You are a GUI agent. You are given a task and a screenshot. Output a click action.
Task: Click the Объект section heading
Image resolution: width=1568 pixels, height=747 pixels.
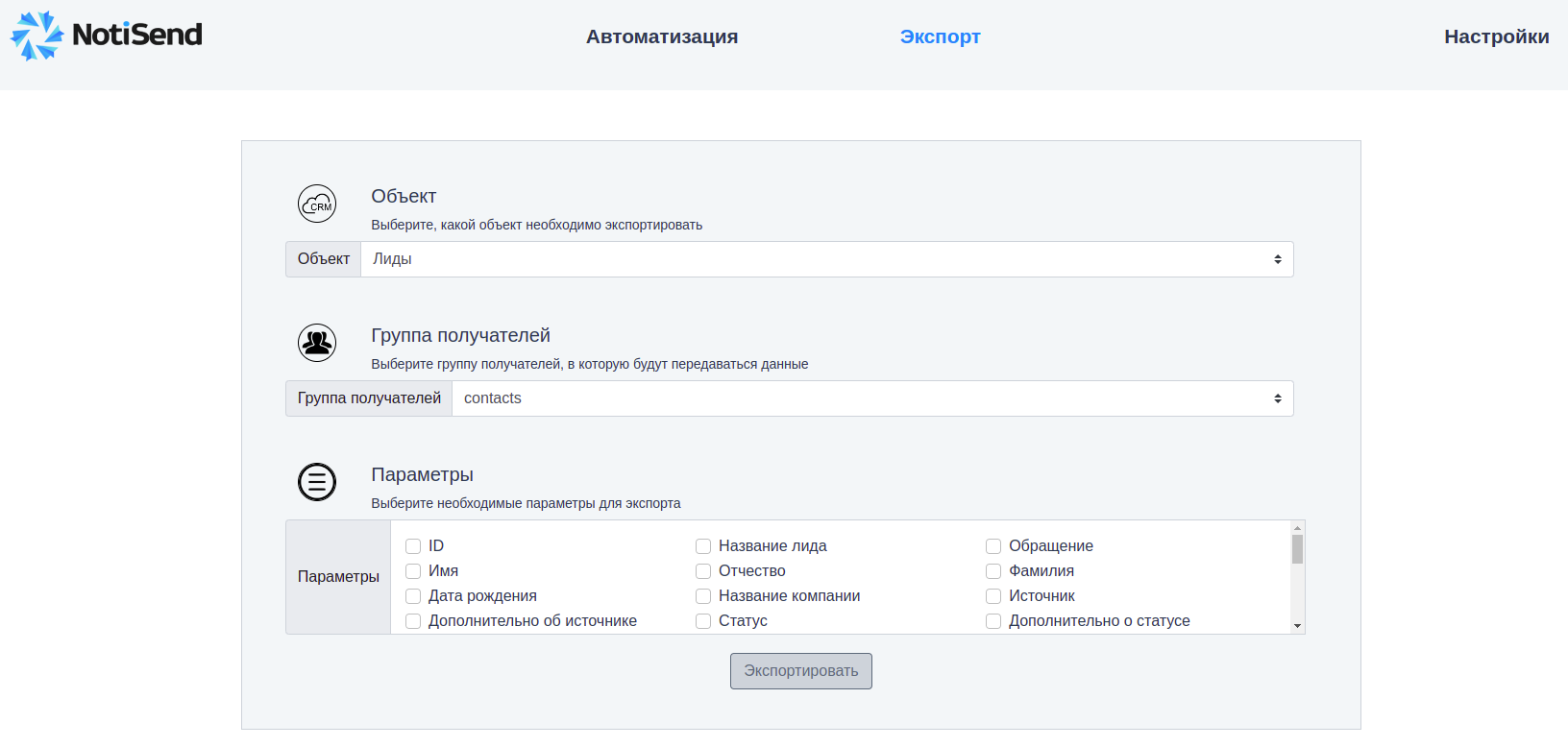pos(404,196)
